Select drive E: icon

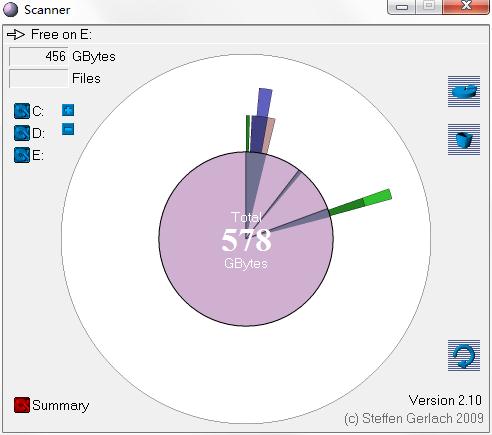22,155
